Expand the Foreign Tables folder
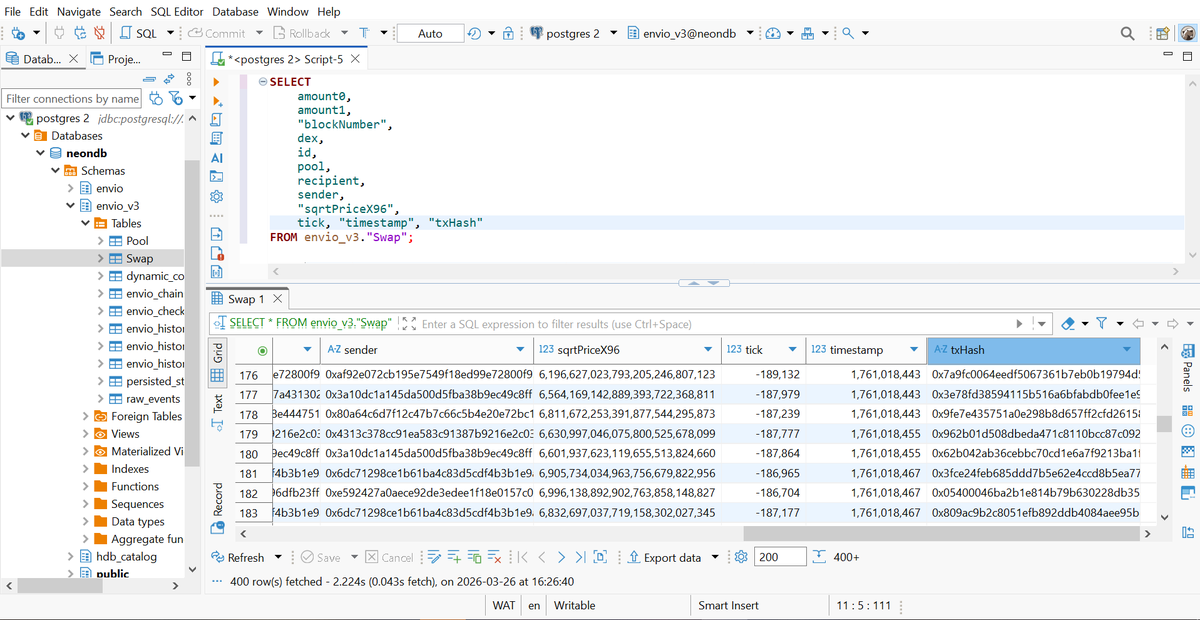The height and width of the screenshot is (620, 1200). pos(86,416)
